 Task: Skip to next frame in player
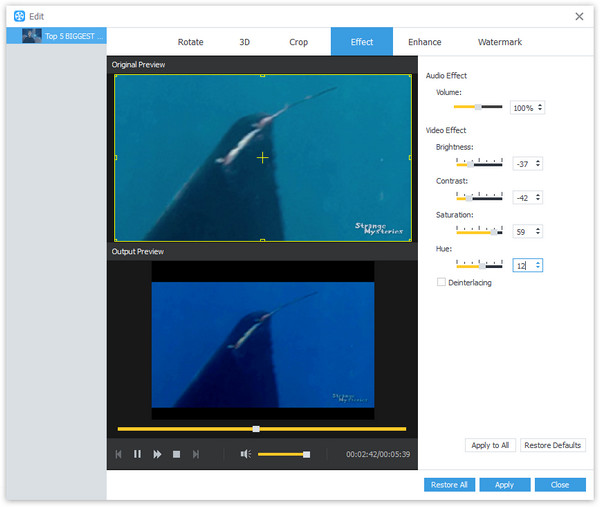(x=196, y=454)
